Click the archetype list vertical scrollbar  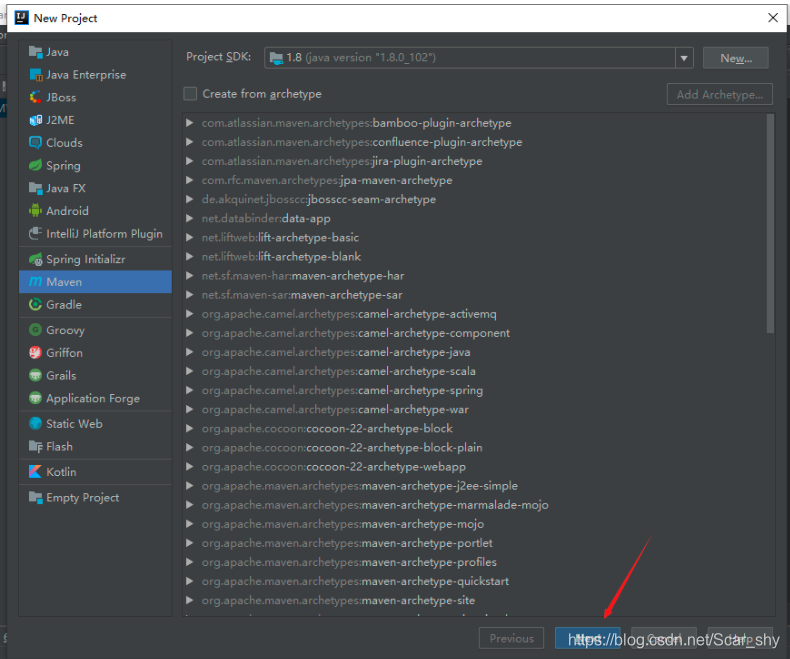(x=770, y=223)
